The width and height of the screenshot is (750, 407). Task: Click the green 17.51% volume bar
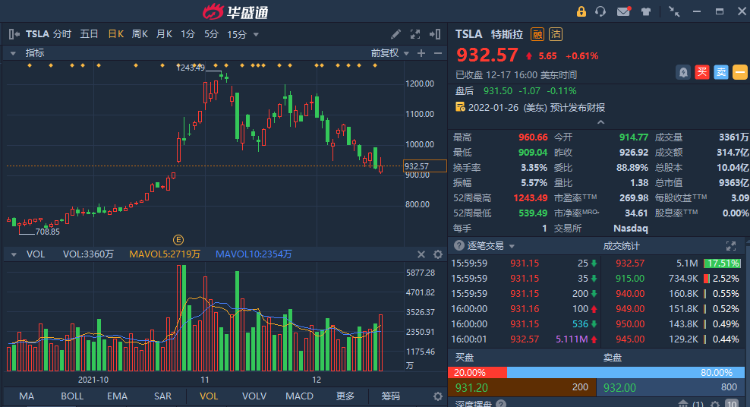tap(722, 264)
